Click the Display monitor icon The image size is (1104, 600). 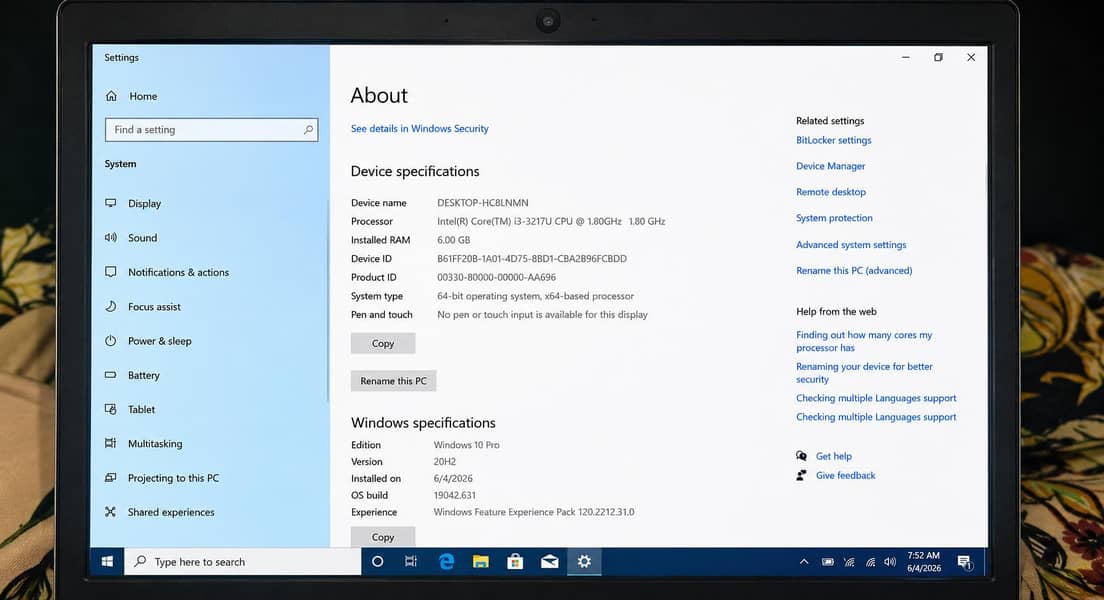[x=111, y=203]
